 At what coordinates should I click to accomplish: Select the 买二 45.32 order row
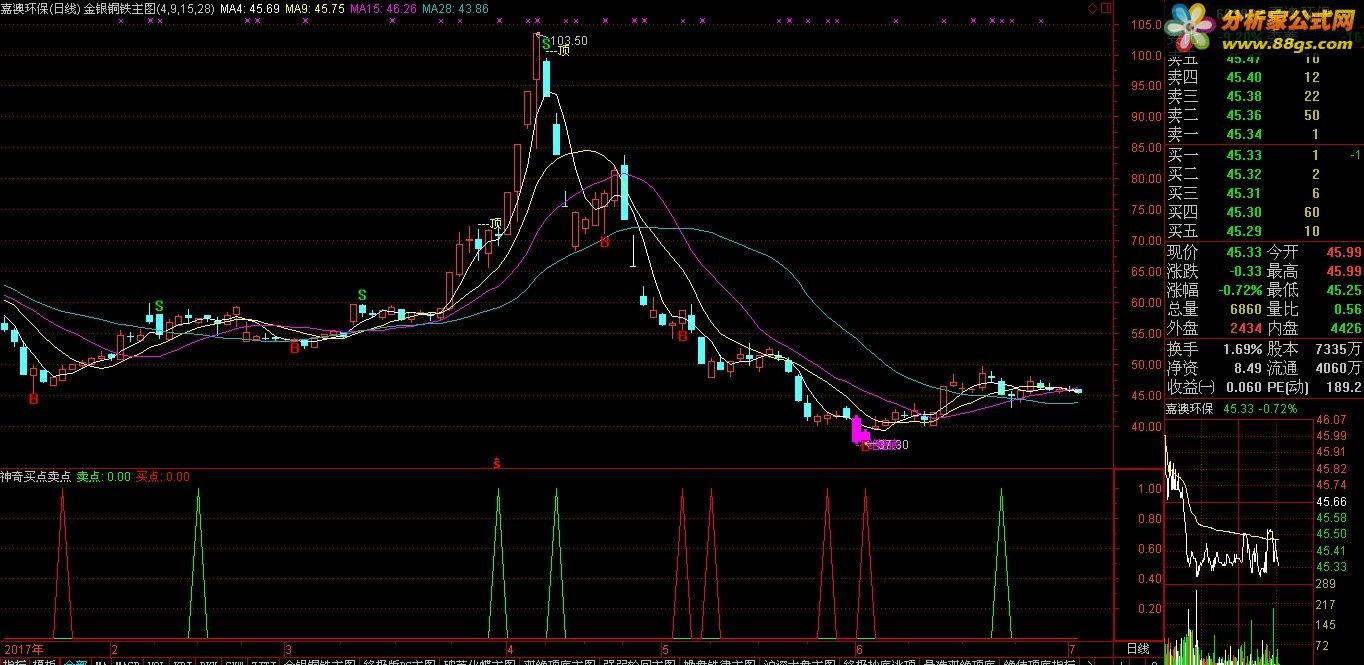click(x=1264, y=174)
